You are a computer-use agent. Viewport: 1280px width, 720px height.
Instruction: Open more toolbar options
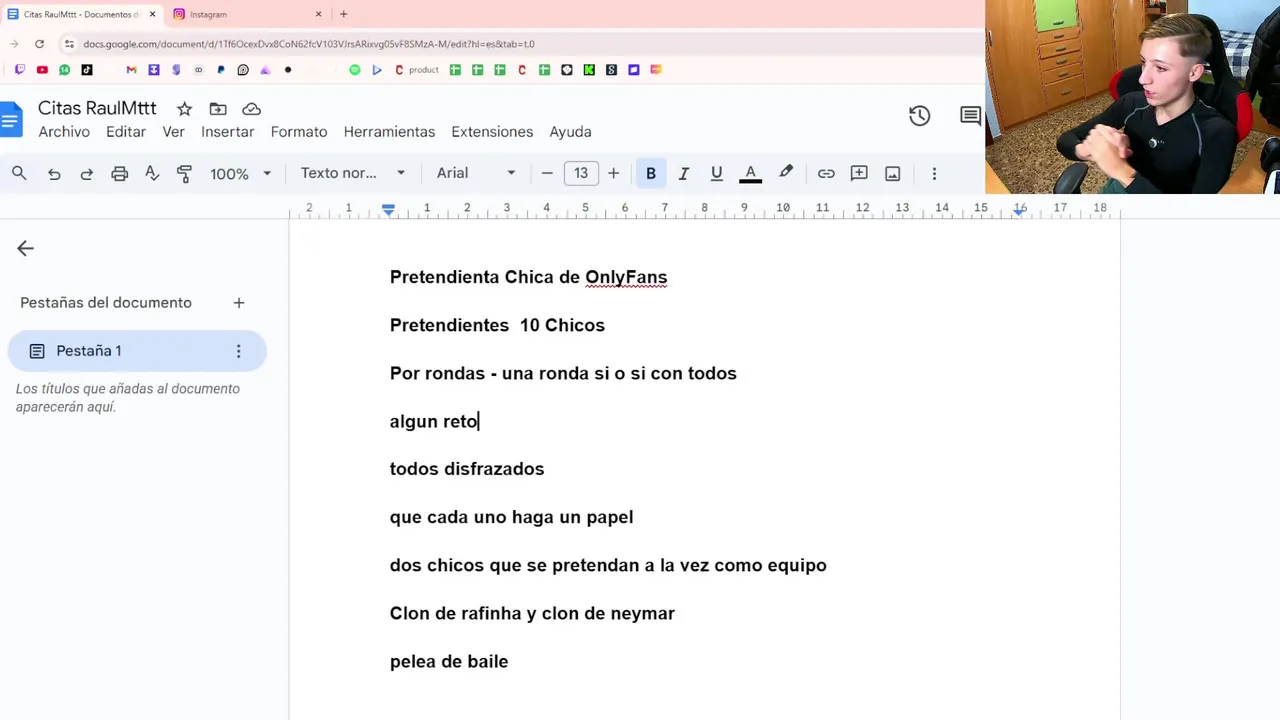coord(934,173)
